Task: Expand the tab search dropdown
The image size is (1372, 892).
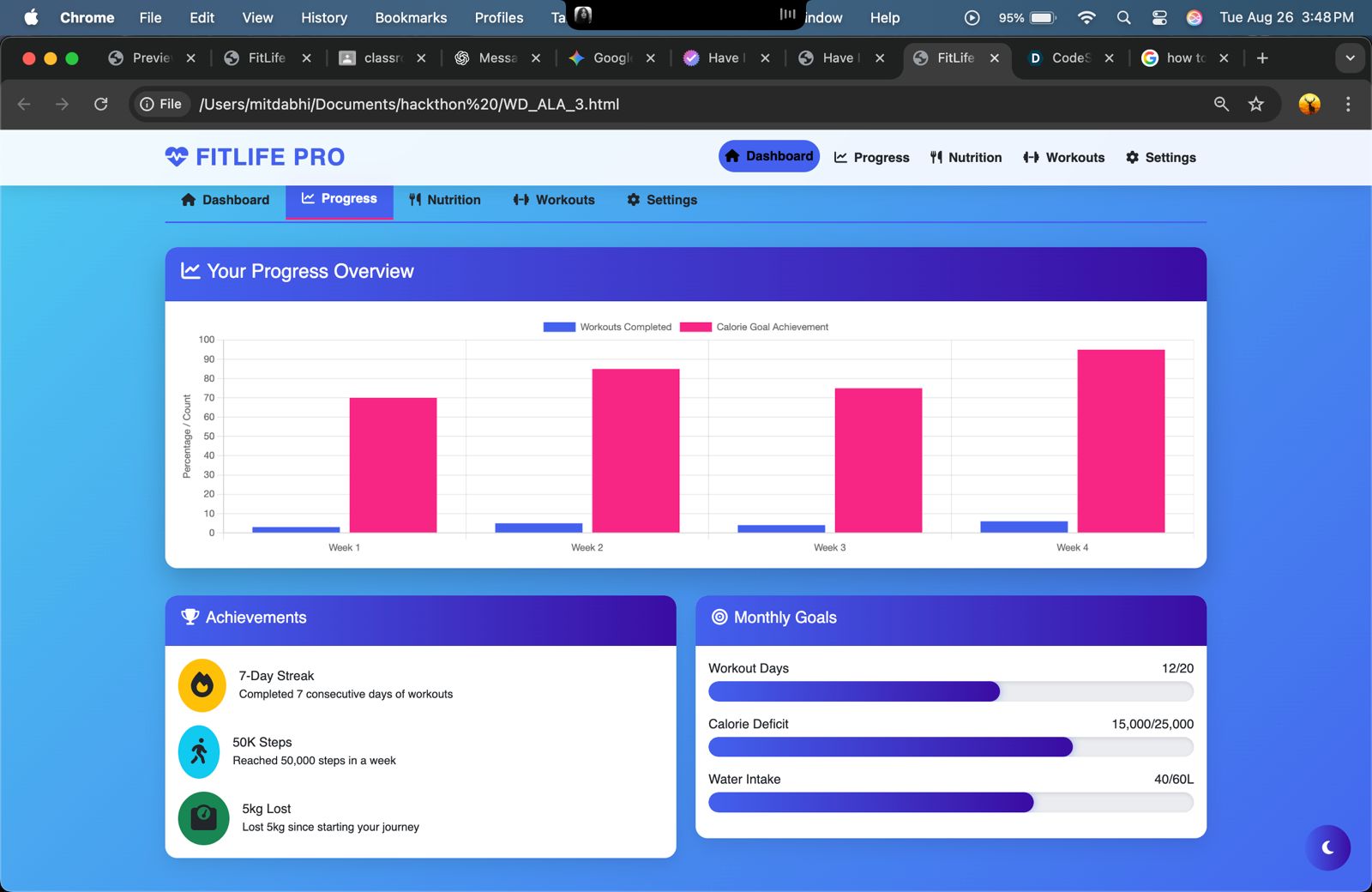Action: (x=1350, y=57)
